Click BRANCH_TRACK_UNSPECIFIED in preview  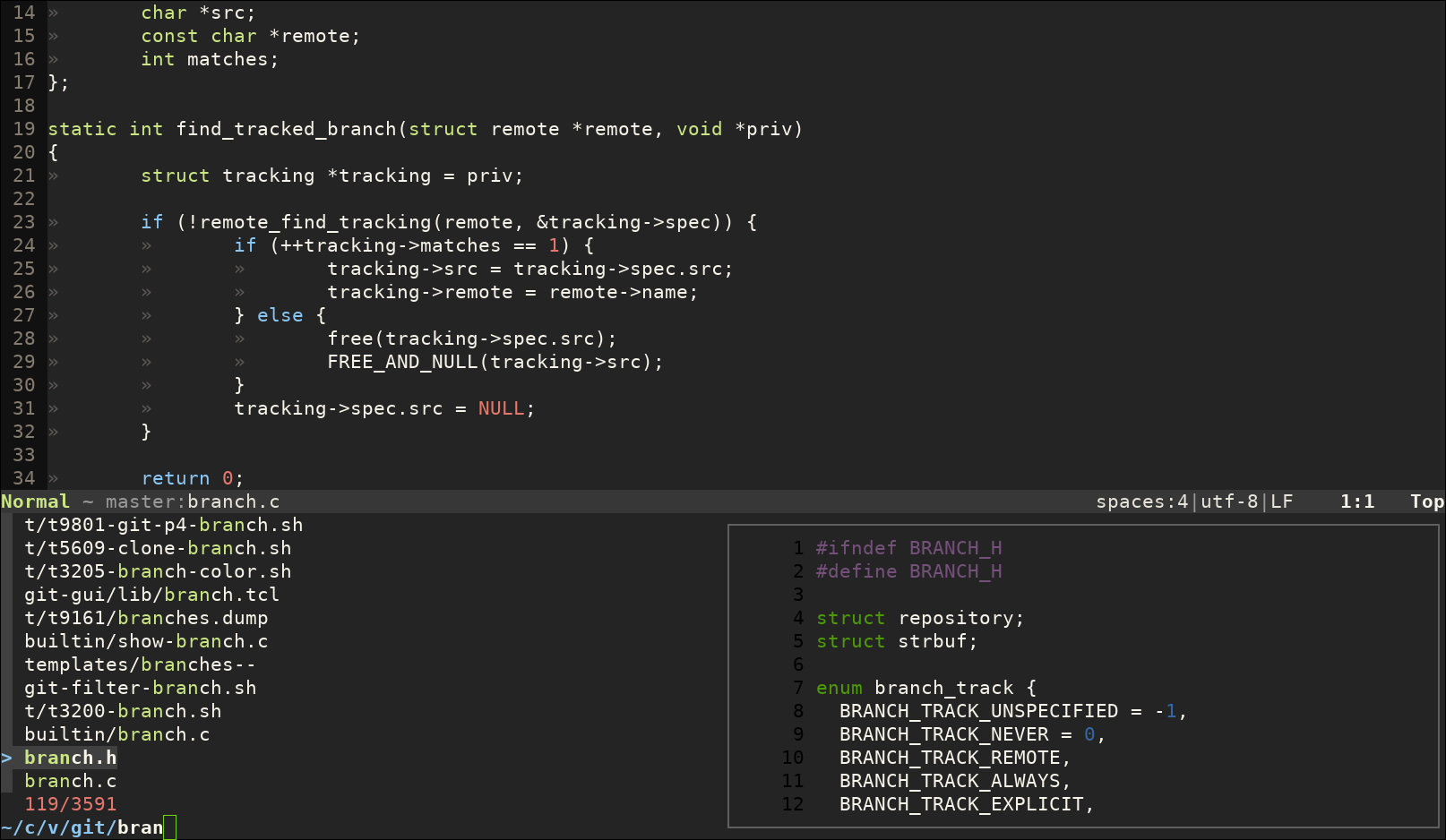pyautogui.click(x=979, y=711)
